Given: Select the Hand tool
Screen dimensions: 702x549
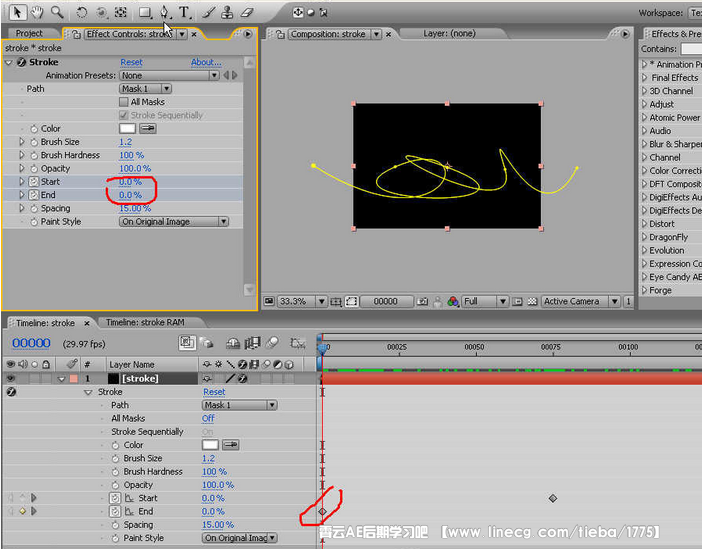Looking at the screenshot, I should click(37, 12).
